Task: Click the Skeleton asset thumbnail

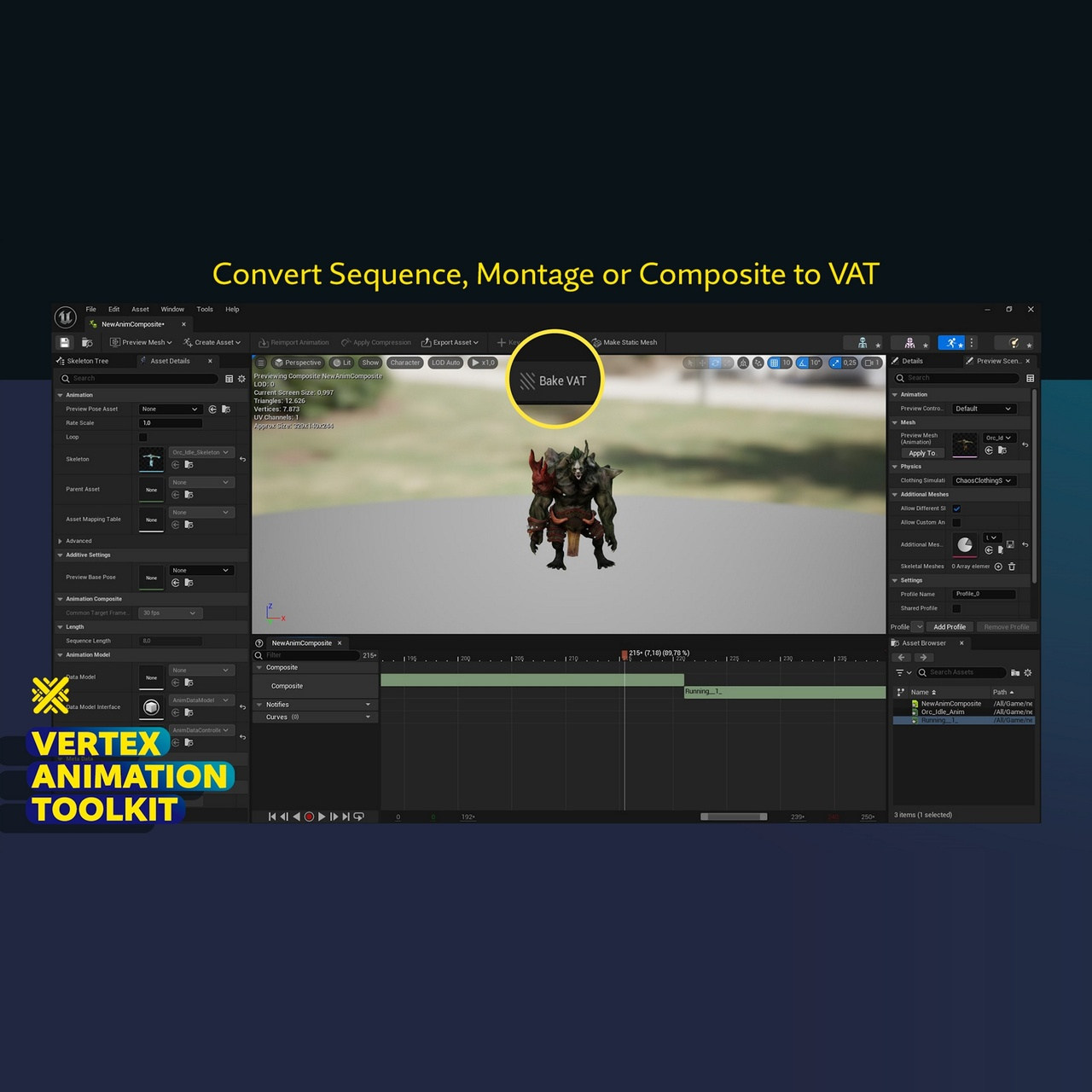Action: click(151, 459)
